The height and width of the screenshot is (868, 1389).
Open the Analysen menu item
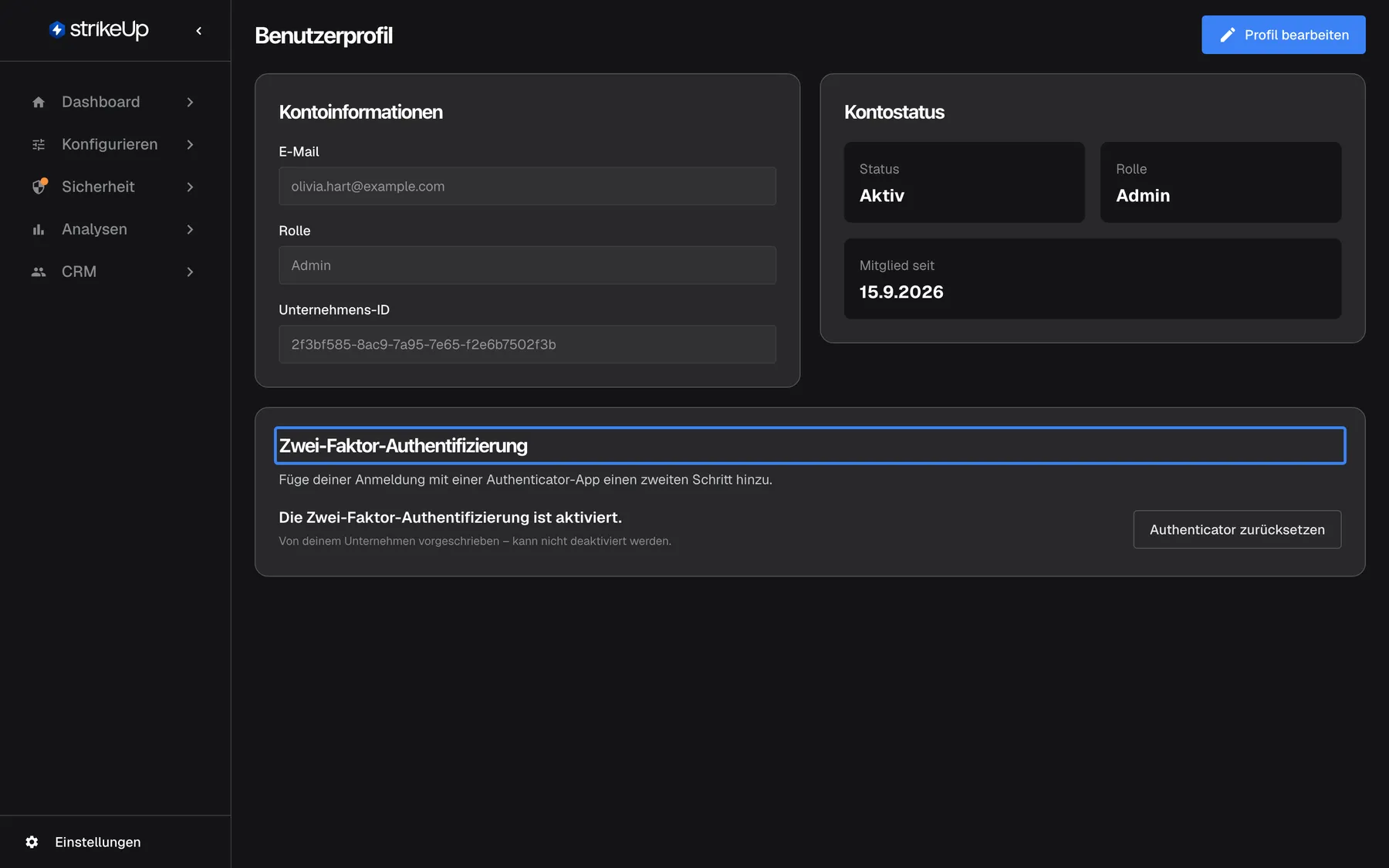(115, 229)
